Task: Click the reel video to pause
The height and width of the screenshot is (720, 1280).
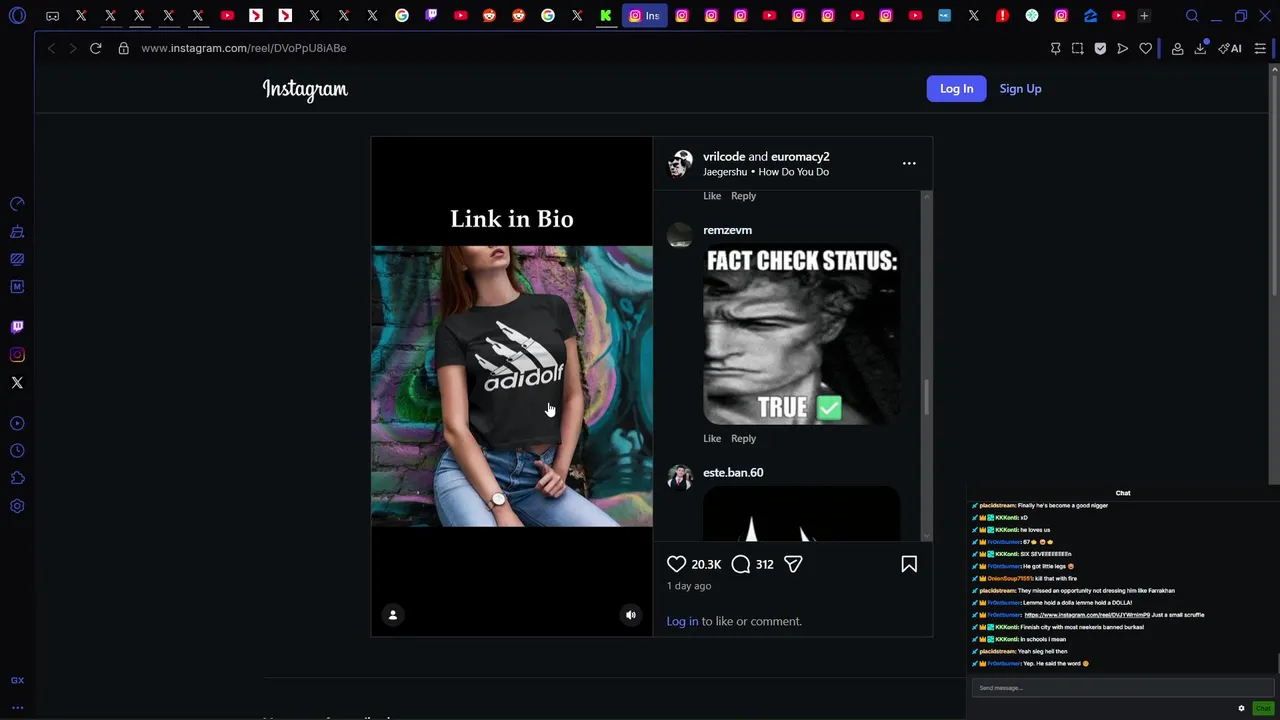Action: coord(512,386)
